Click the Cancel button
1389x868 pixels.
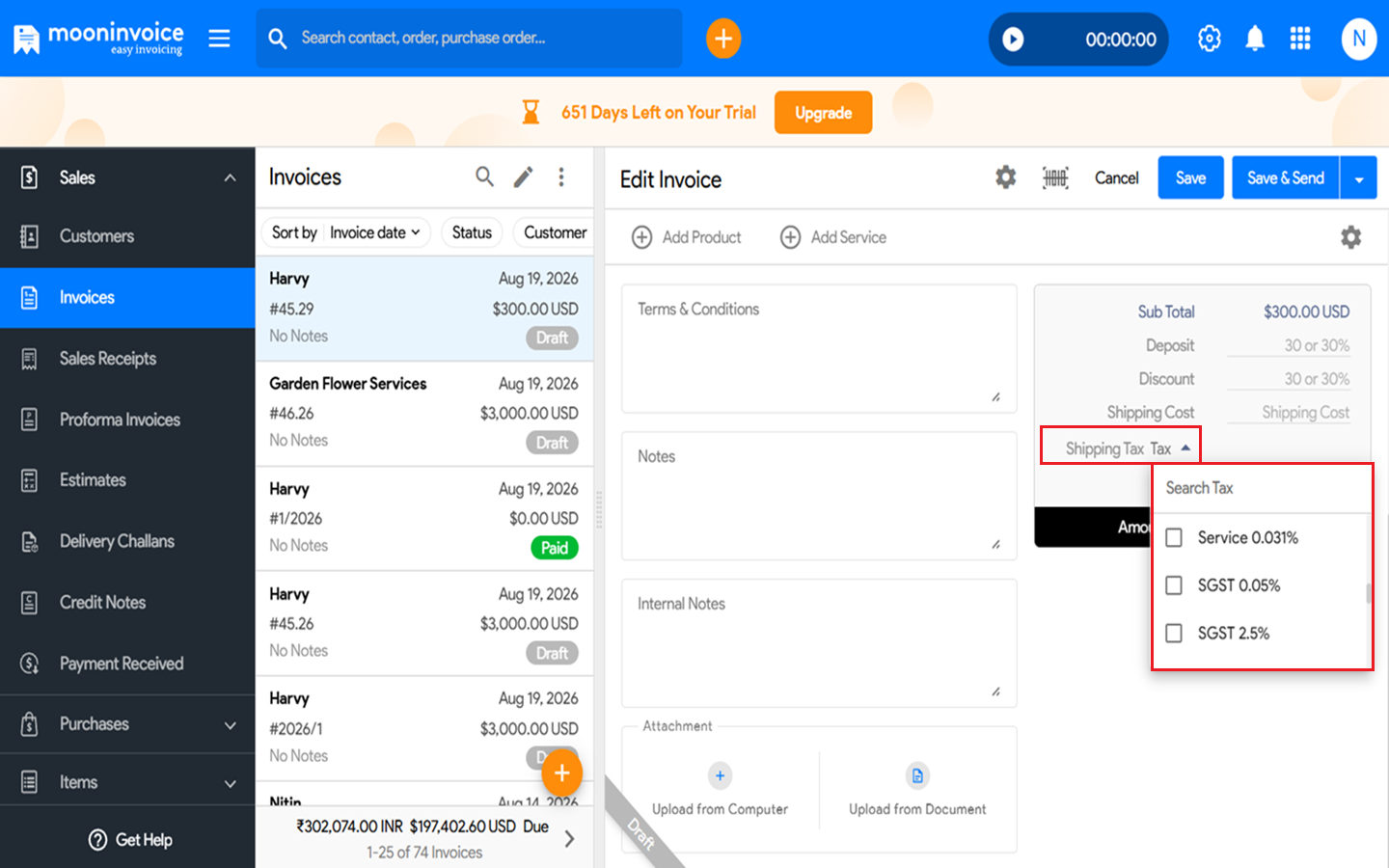pos(1116,177)
